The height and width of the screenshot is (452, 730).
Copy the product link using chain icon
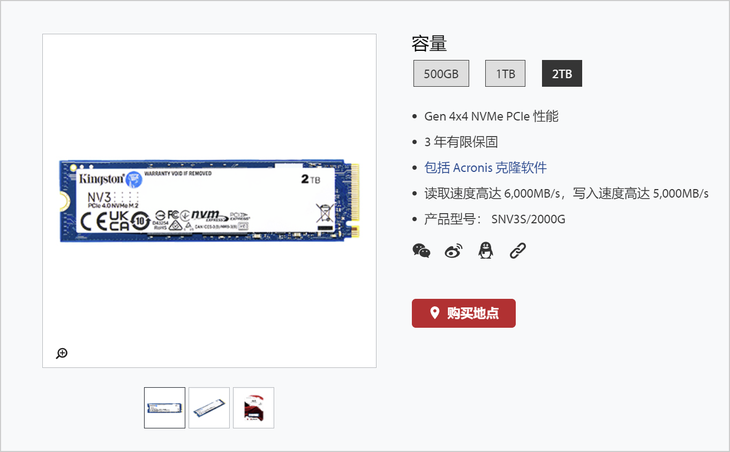[x=518, y=251]
